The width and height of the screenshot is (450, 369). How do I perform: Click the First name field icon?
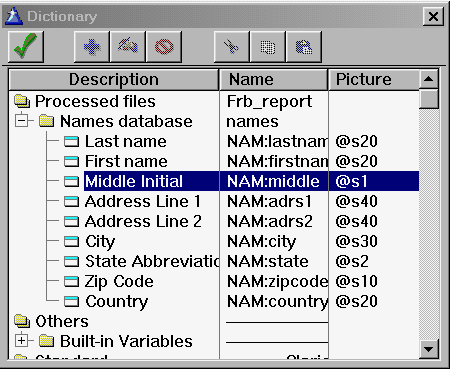point(71,162)
